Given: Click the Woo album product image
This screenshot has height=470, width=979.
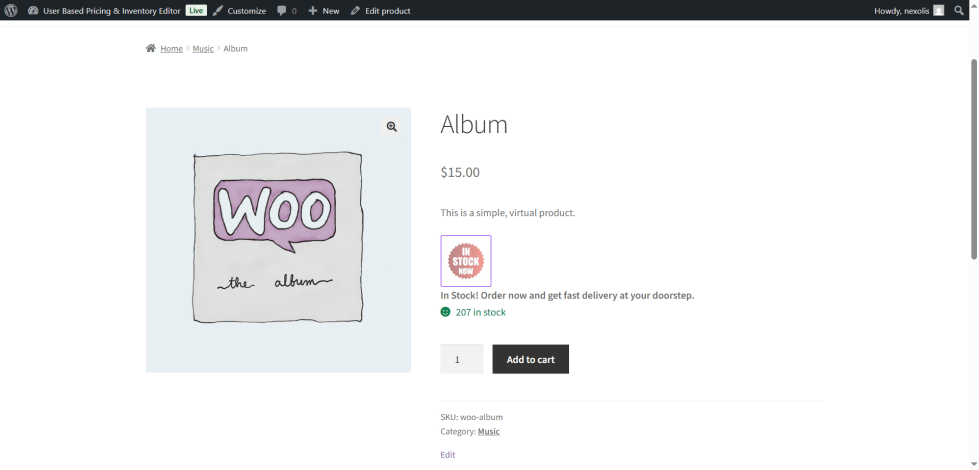Looking at the screenshot, I should click(x=278, y=240).
